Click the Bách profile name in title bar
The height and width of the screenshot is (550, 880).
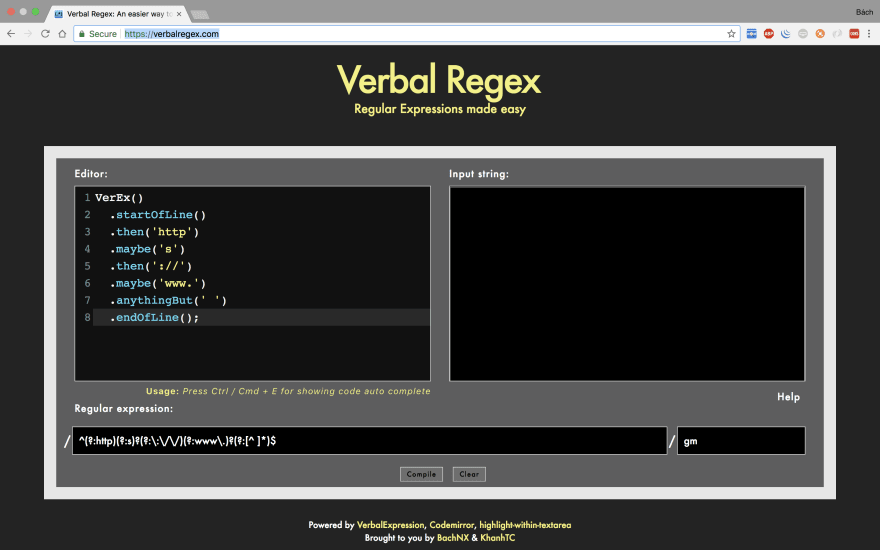click(x=864, y=12)
